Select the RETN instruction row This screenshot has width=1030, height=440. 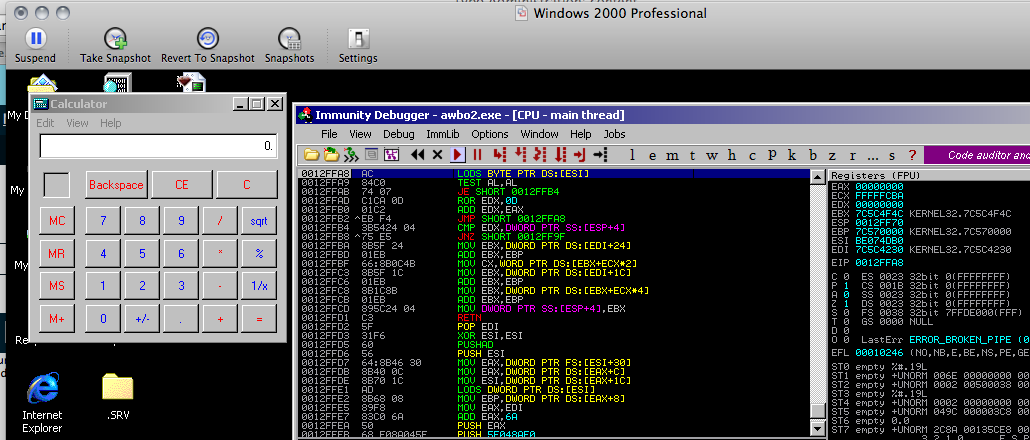pos(554,316)
